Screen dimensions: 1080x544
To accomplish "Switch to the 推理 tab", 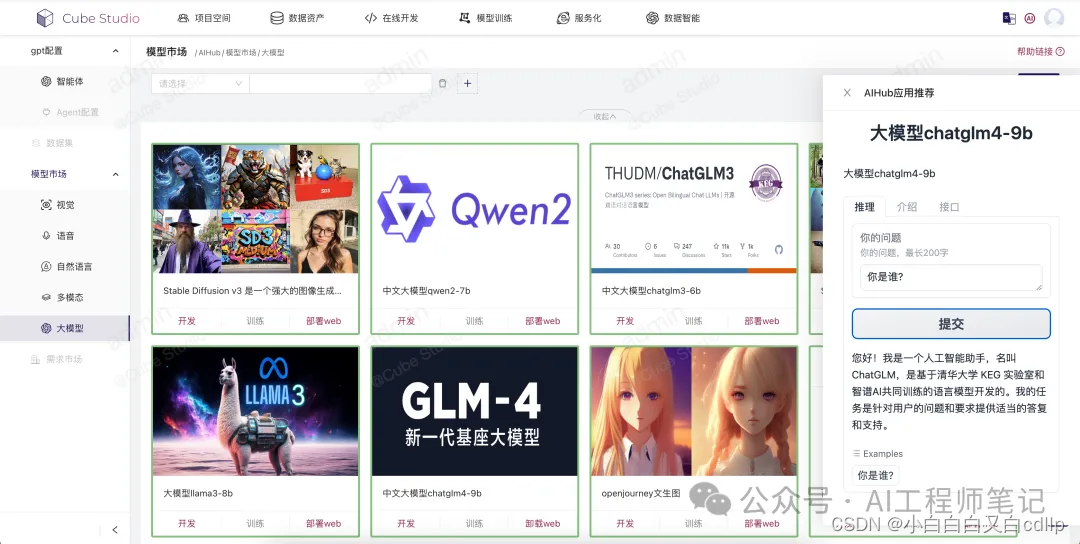I will (x=864, y=207).
